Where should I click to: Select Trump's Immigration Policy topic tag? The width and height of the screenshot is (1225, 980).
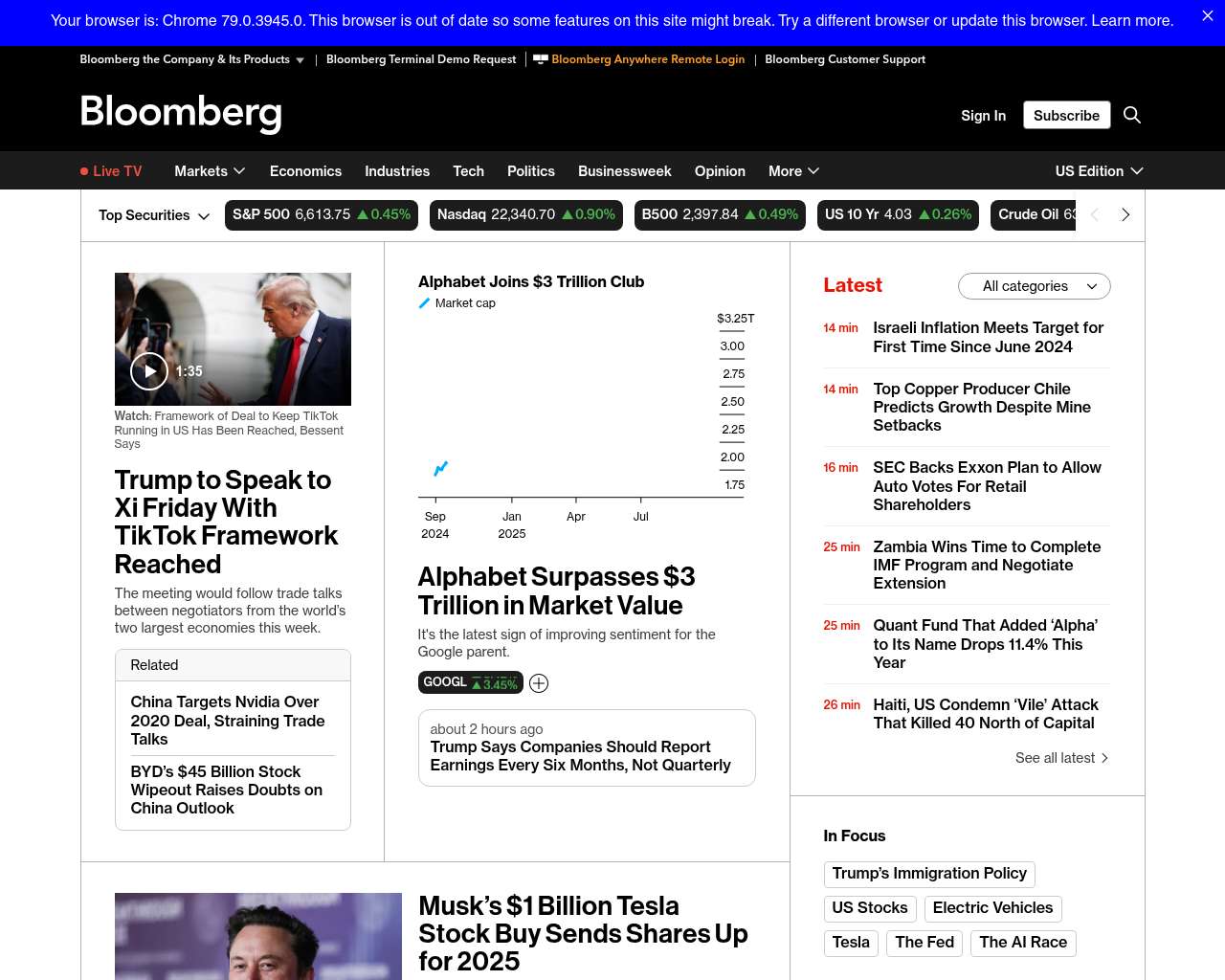[x=929, y=874]
